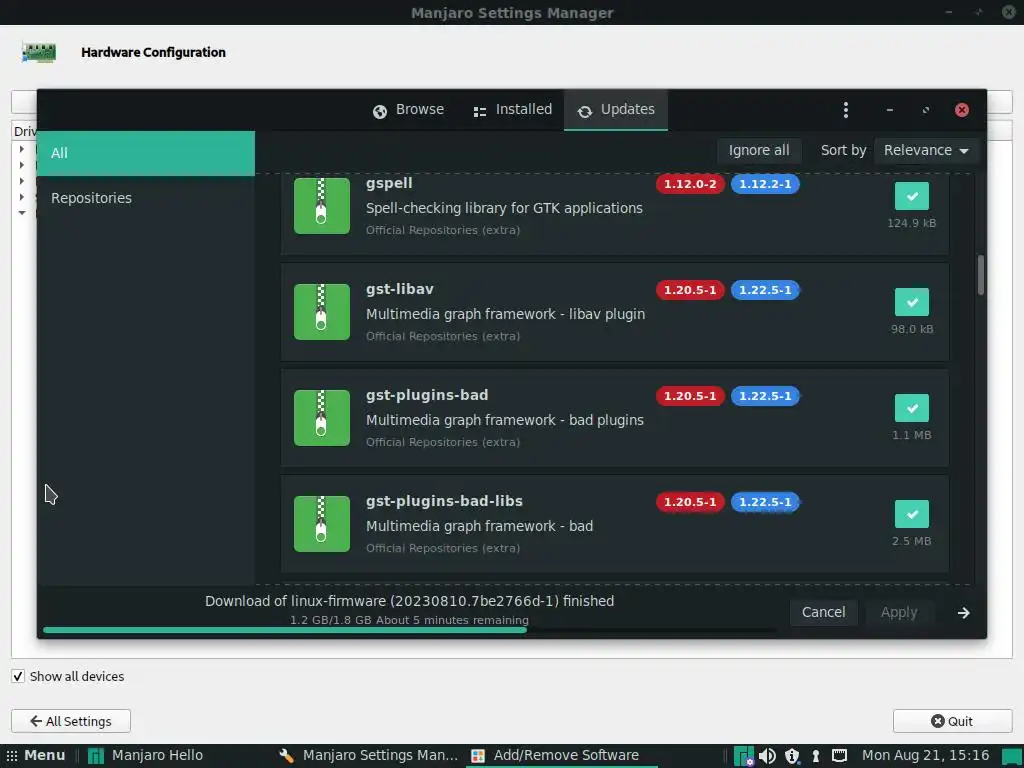Click the keyhole tray icon
Screen dimensions: 1024x768
click(x=816, y=756)
